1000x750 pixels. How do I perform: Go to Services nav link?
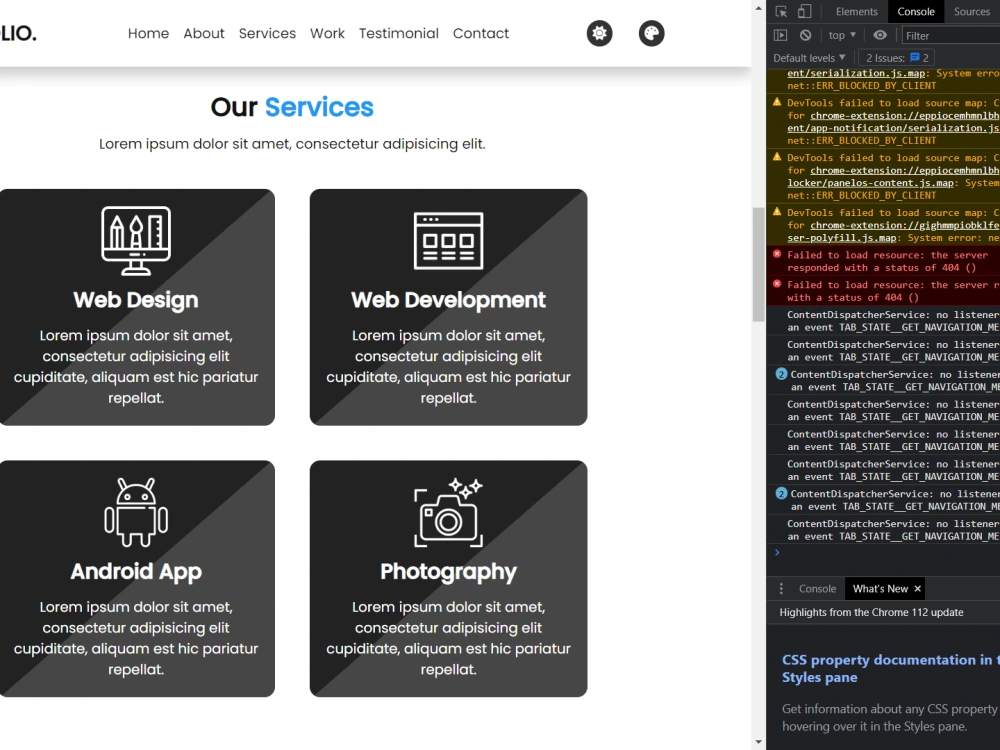[267, 33]
